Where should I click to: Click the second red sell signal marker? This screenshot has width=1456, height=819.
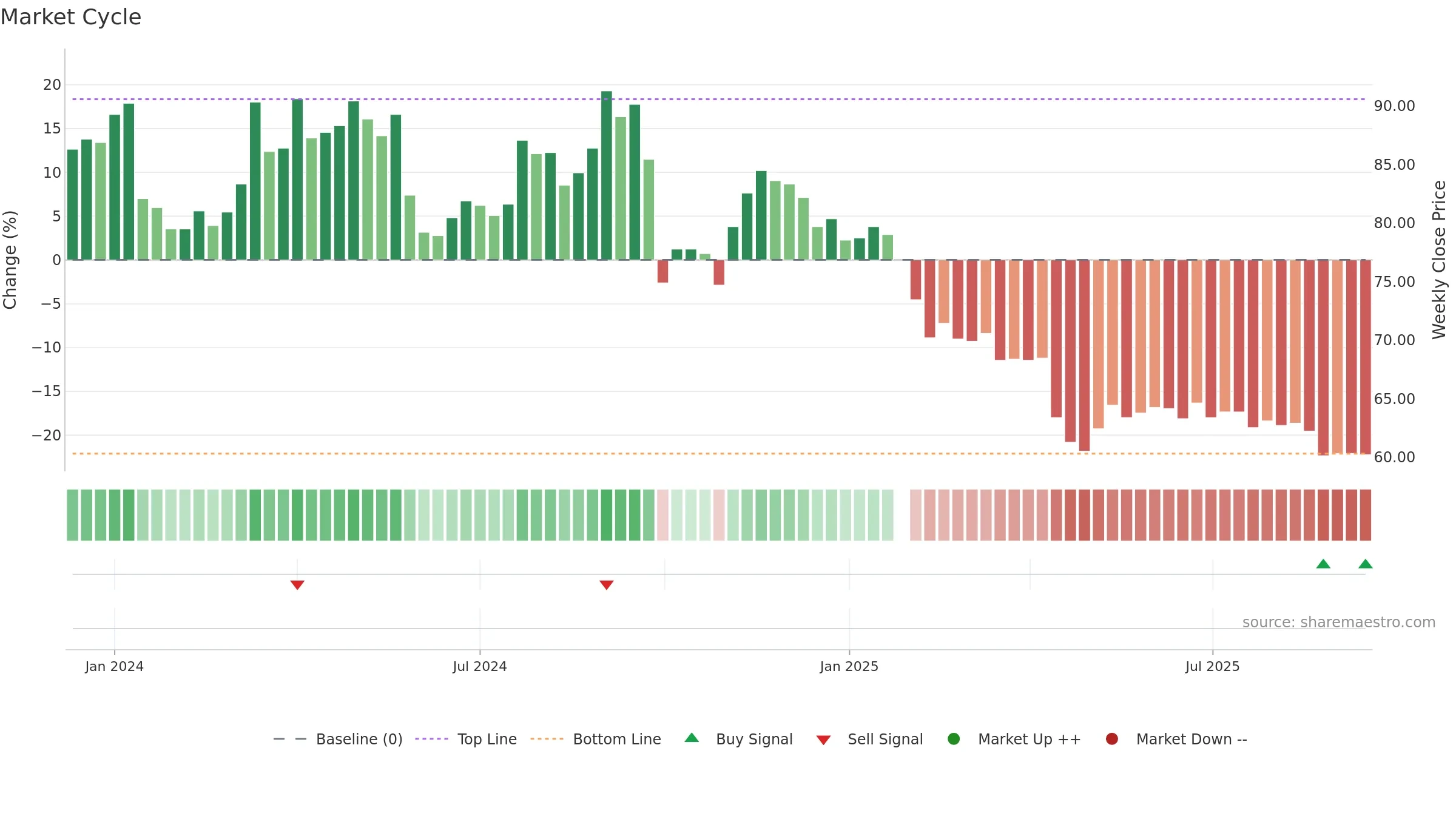click(x=607, y=585)
